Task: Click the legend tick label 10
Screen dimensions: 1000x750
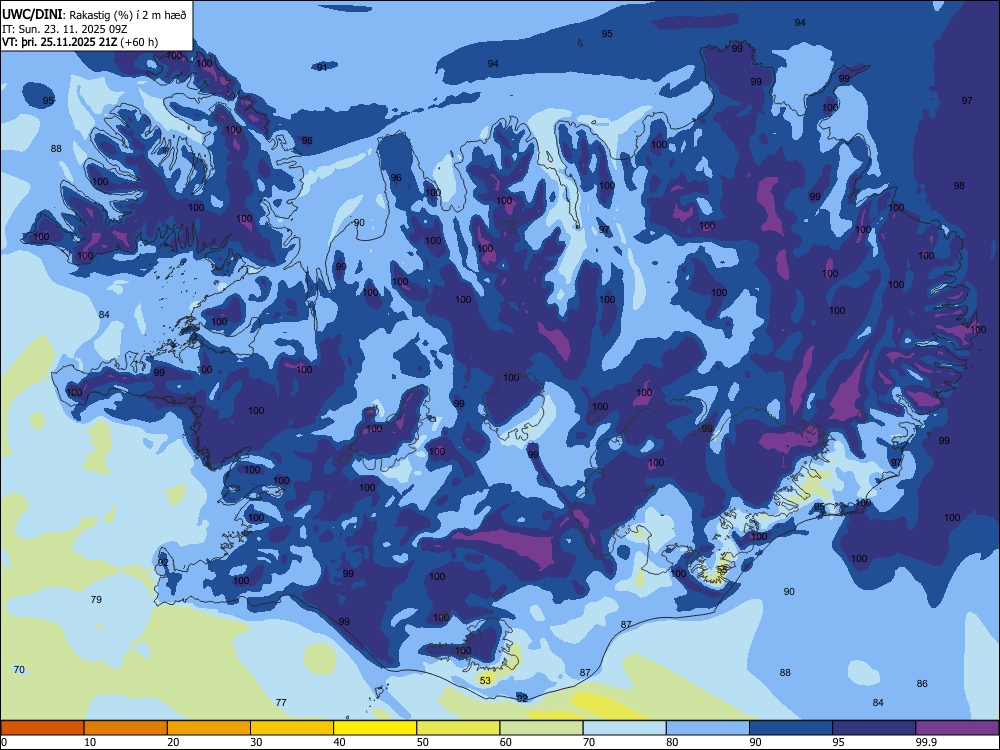Action: tap(90, 742)
